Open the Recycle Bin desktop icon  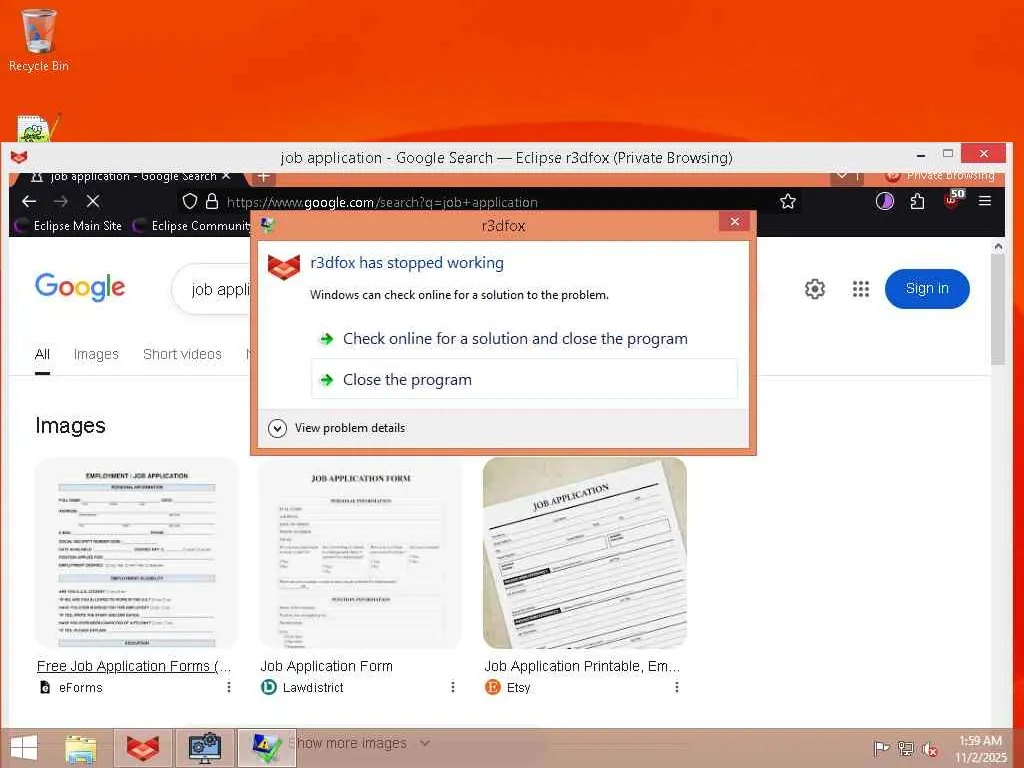39,40
